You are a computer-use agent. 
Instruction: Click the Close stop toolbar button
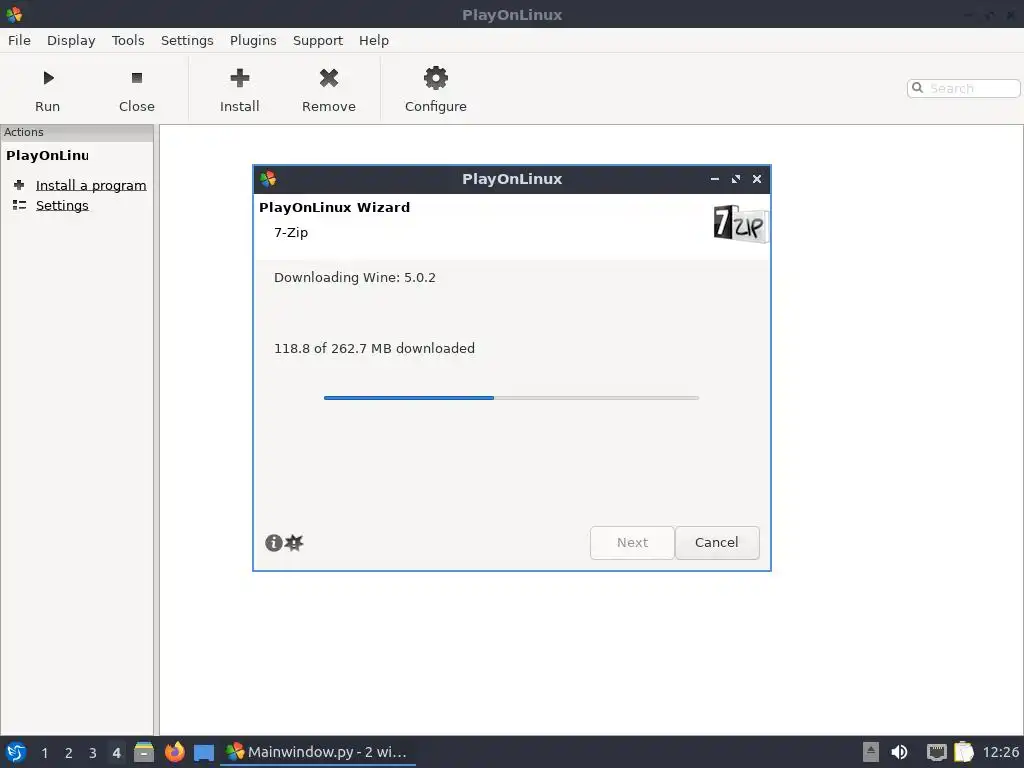pyautogui.click(x=136, y=90)
